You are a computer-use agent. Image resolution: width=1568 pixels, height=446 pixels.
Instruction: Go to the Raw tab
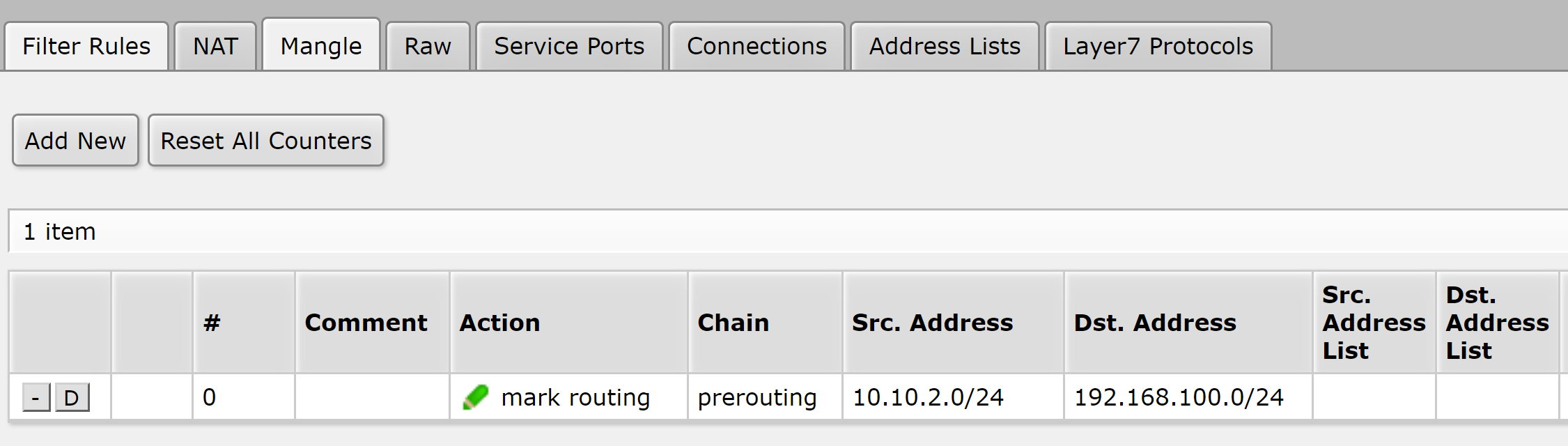click(428, 47)
